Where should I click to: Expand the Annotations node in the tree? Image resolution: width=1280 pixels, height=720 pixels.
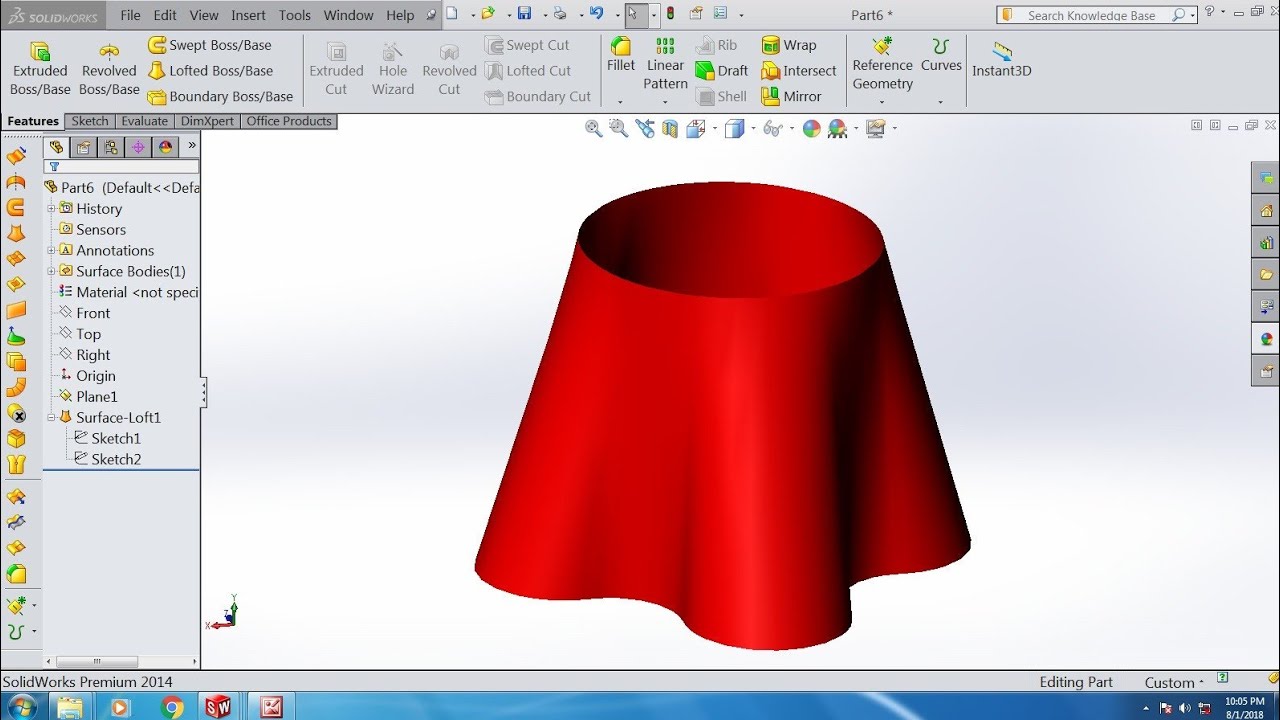point(51,250)
